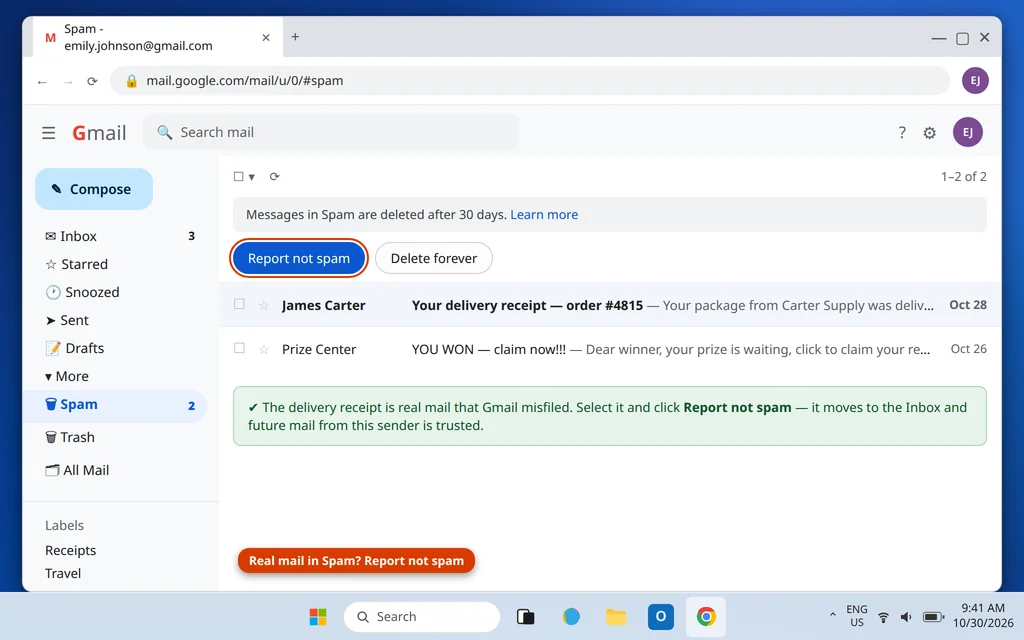Follow the Learn more link

pos(544,214)
